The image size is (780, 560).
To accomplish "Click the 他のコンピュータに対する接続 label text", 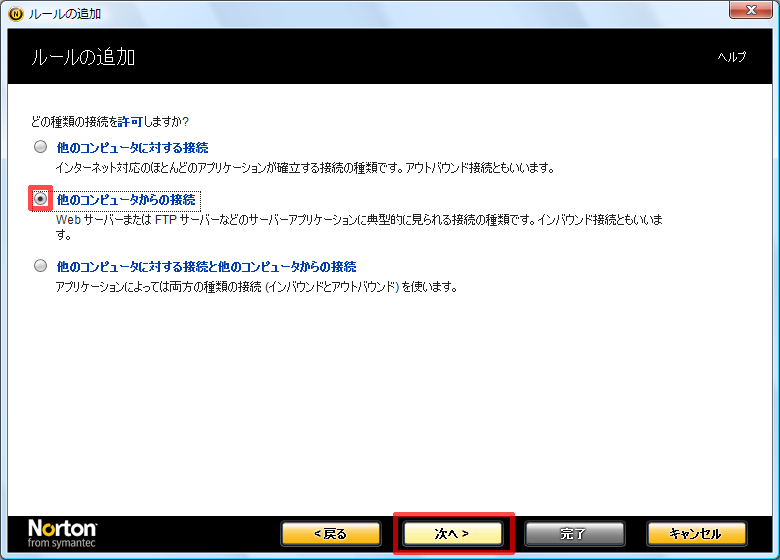I will [x=132, y=147].
